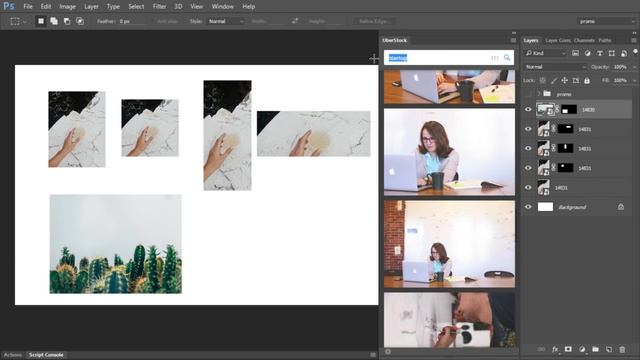Click the UberStock settings gear icon

pyautogui.click(x=388, y=351)
